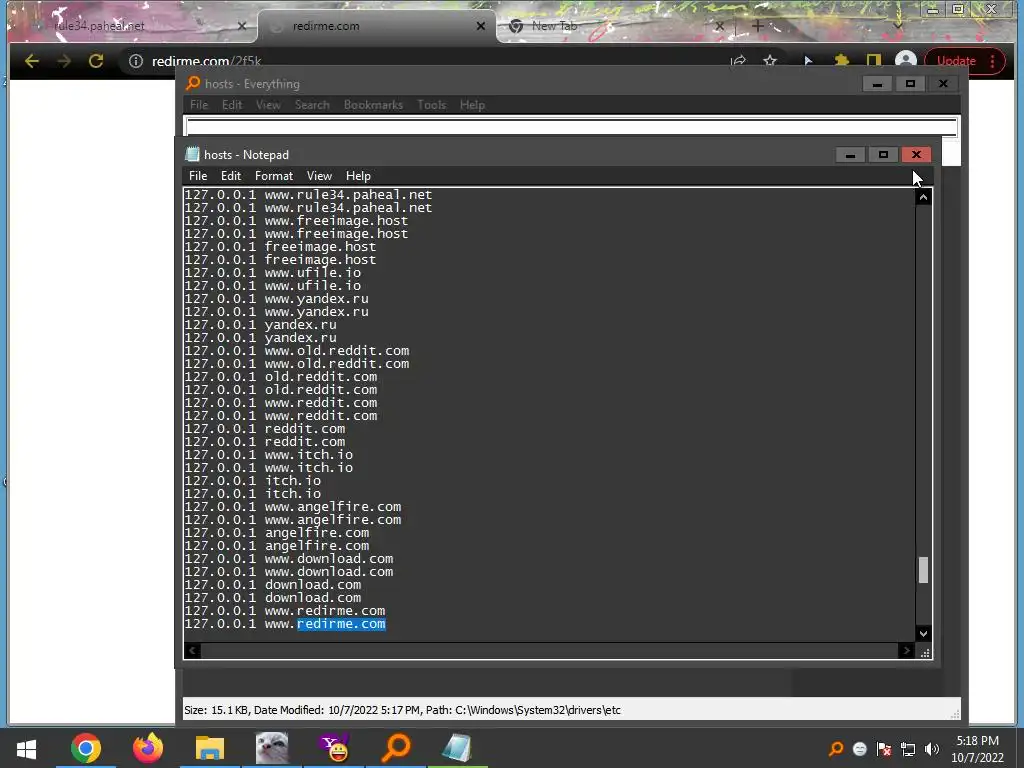Click browser back arrow

tap(31, 61)
